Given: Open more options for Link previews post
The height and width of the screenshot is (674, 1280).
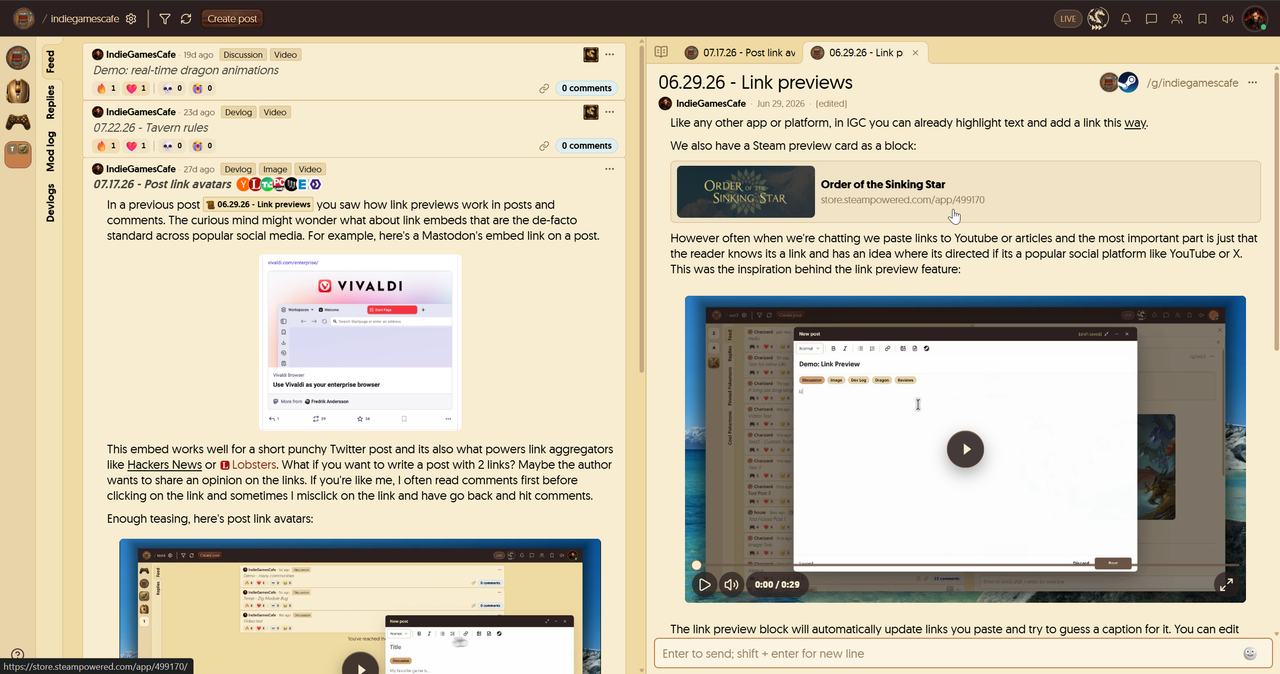Looking at the screenshot, I should (x=1252, y=82).
